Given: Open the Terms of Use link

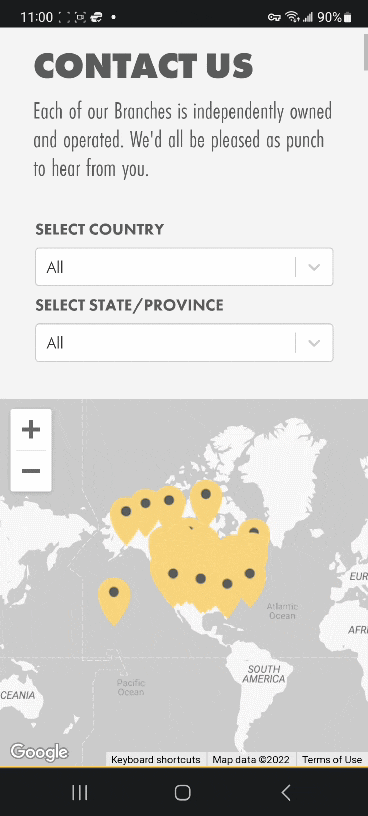Looking at the screenshot, I should click(332, 760).
